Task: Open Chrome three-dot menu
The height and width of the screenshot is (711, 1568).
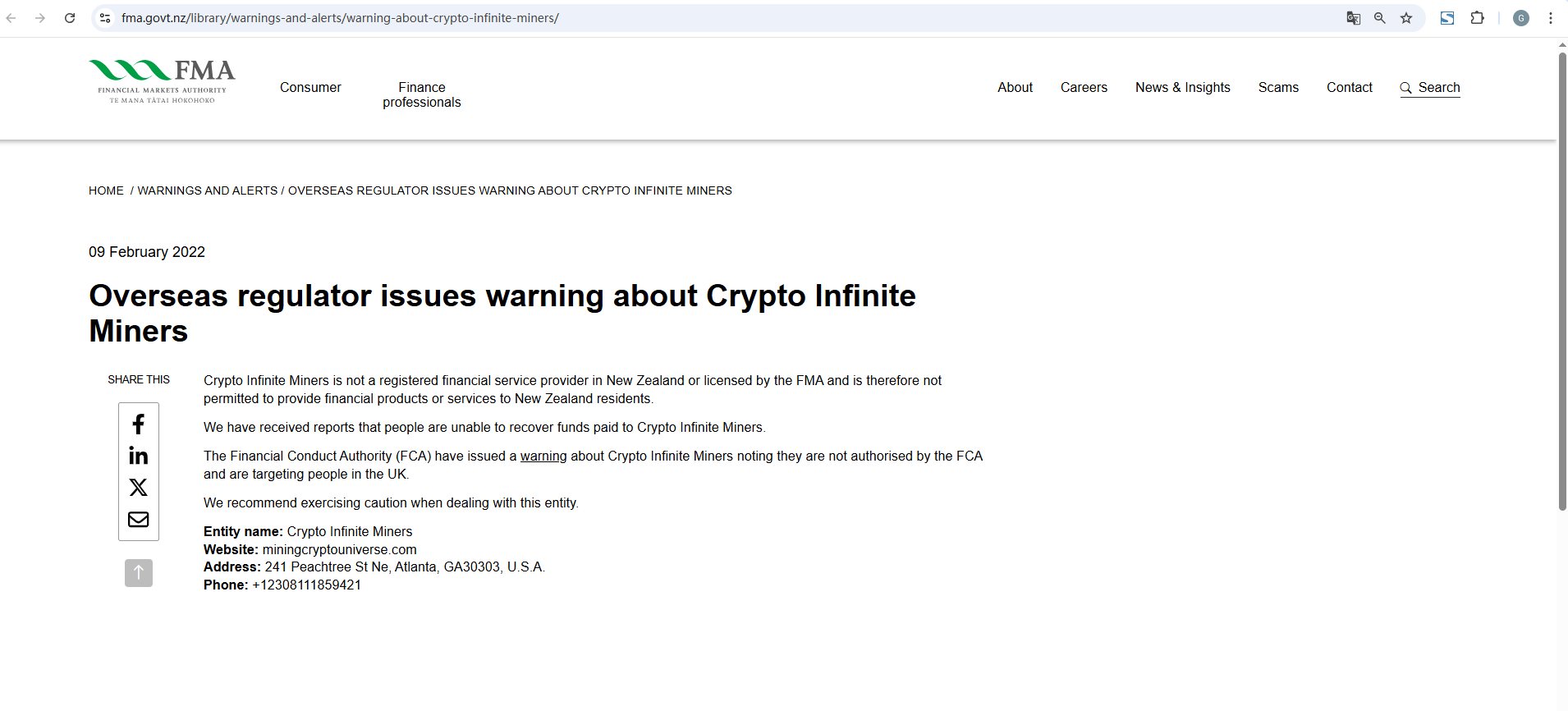Action: 1551,18
